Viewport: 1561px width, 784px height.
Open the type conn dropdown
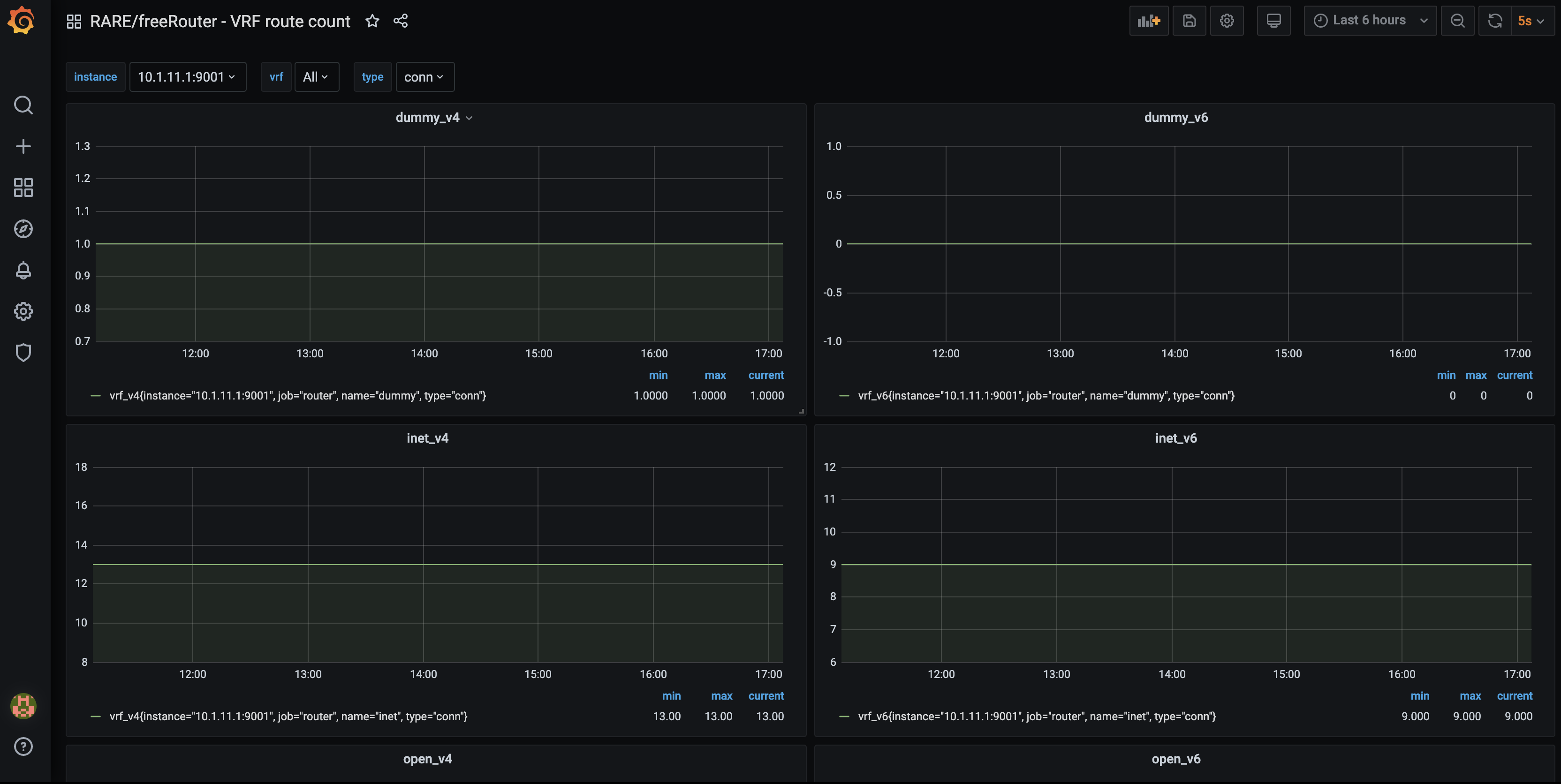click(424, 77)
